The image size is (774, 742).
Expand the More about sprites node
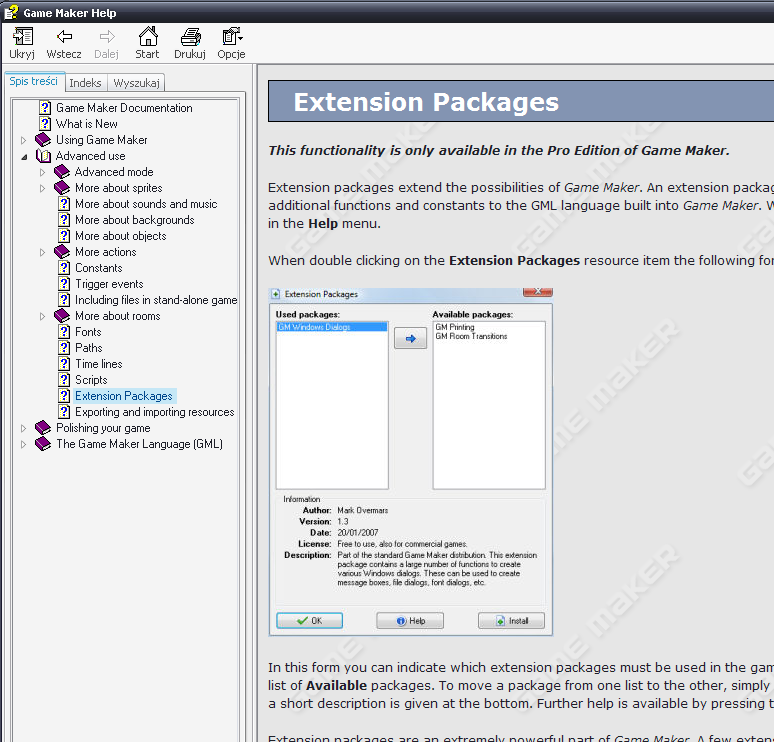coord(43,188)
